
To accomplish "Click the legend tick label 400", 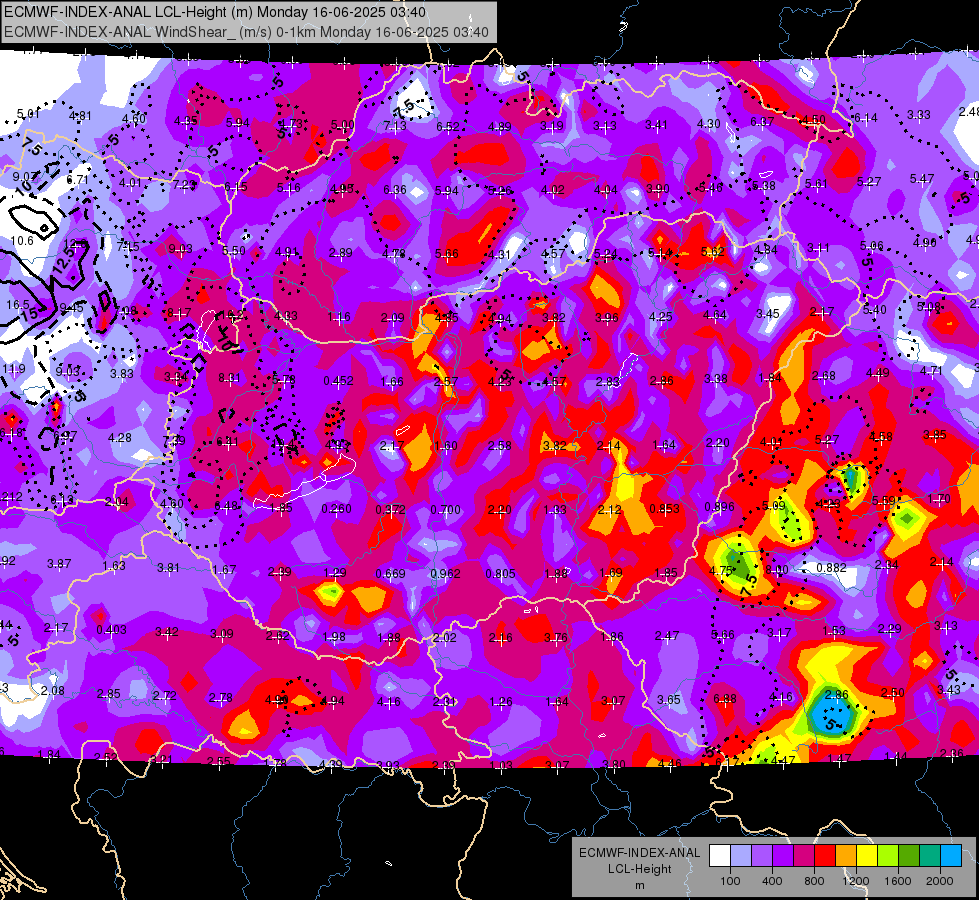I will point(772,881).
